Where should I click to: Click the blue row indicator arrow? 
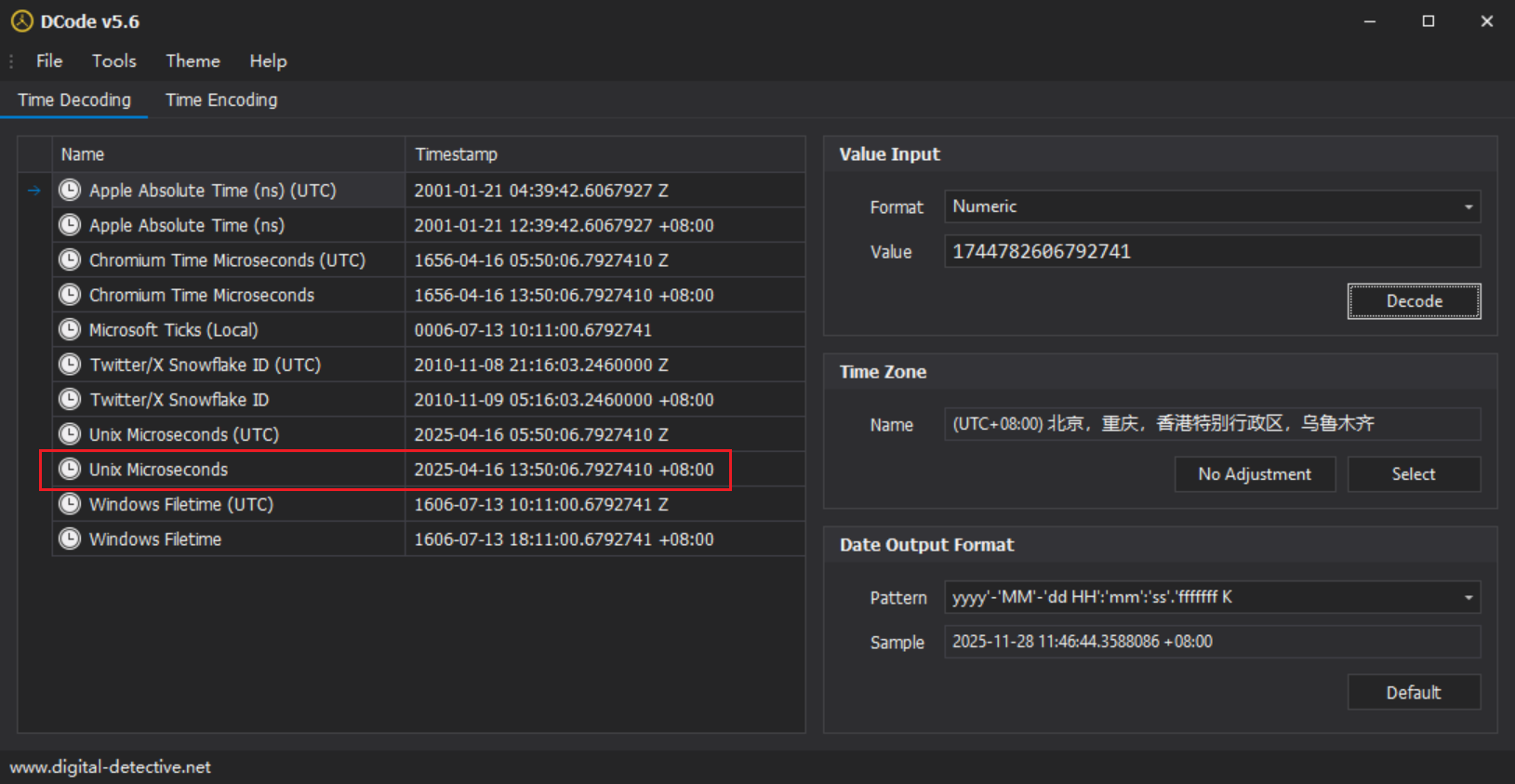click(34, 191)
